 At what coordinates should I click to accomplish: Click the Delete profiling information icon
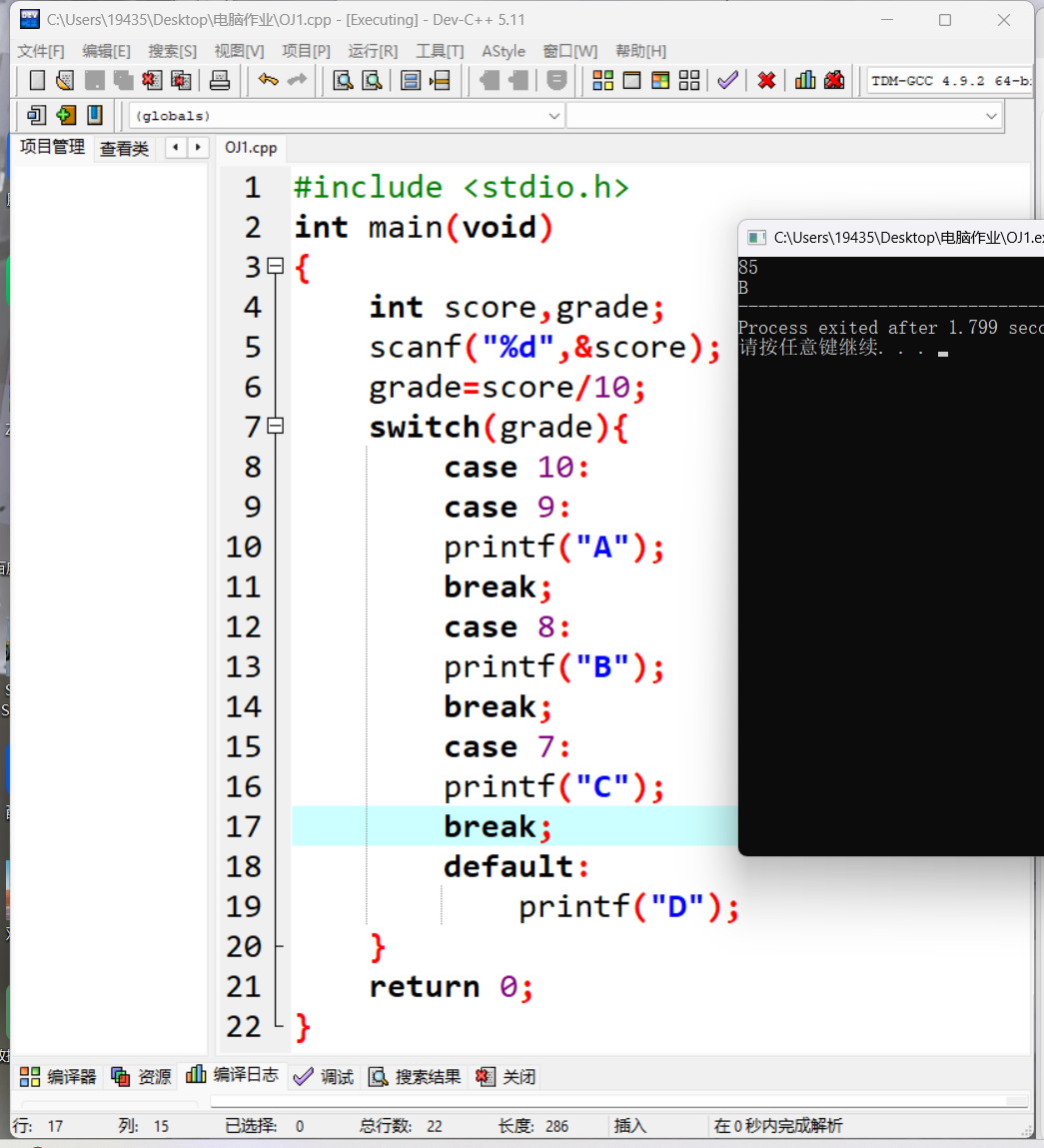coord(834,80)
